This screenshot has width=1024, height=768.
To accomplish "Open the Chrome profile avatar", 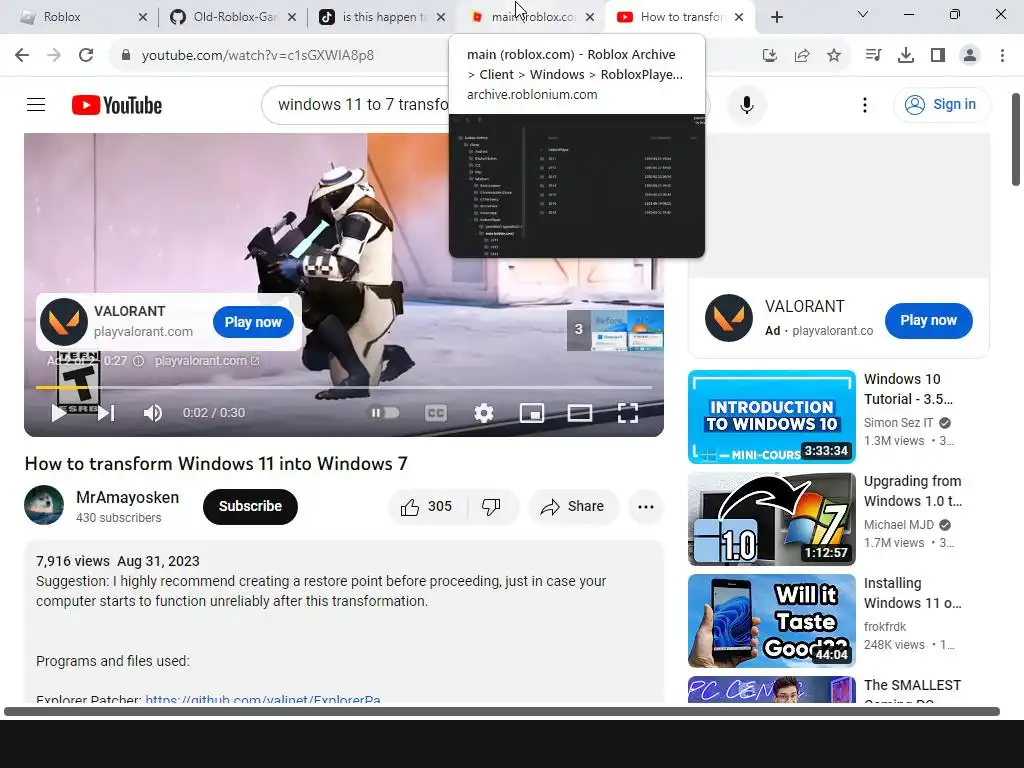I will coord(970,56).
